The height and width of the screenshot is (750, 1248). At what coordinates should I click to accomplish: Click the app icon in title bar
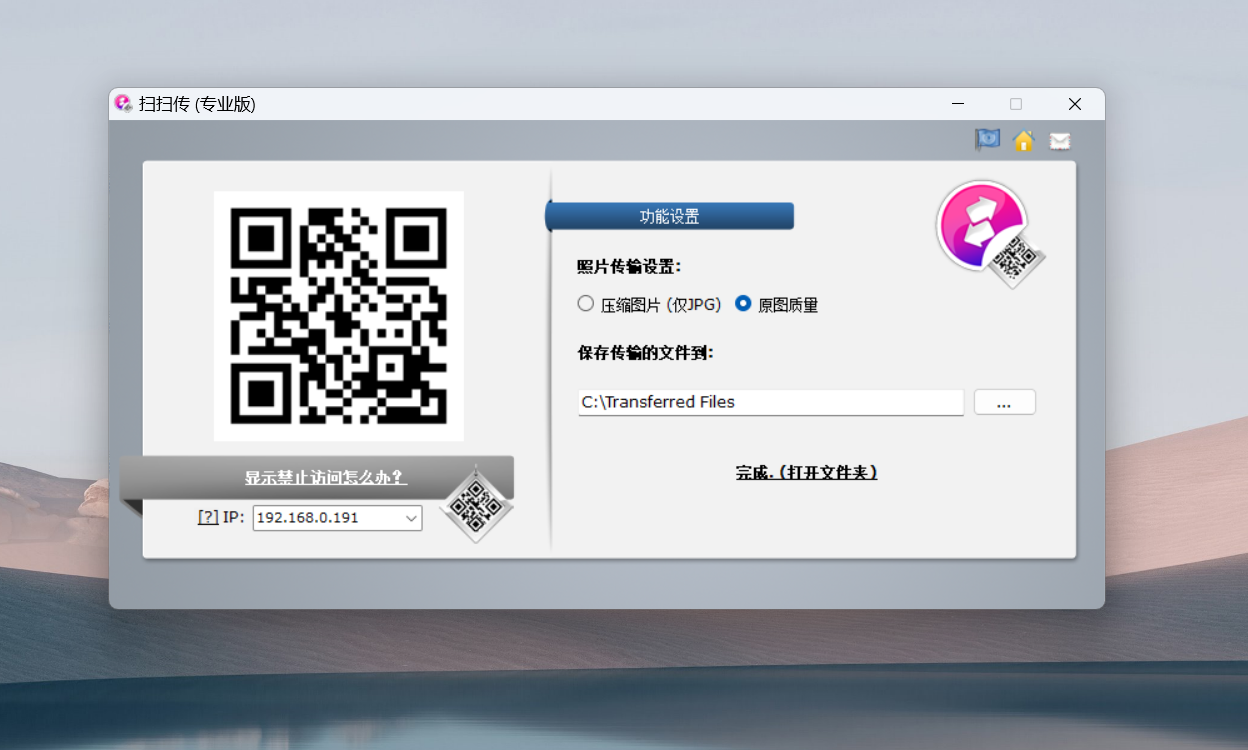[124, 104]
